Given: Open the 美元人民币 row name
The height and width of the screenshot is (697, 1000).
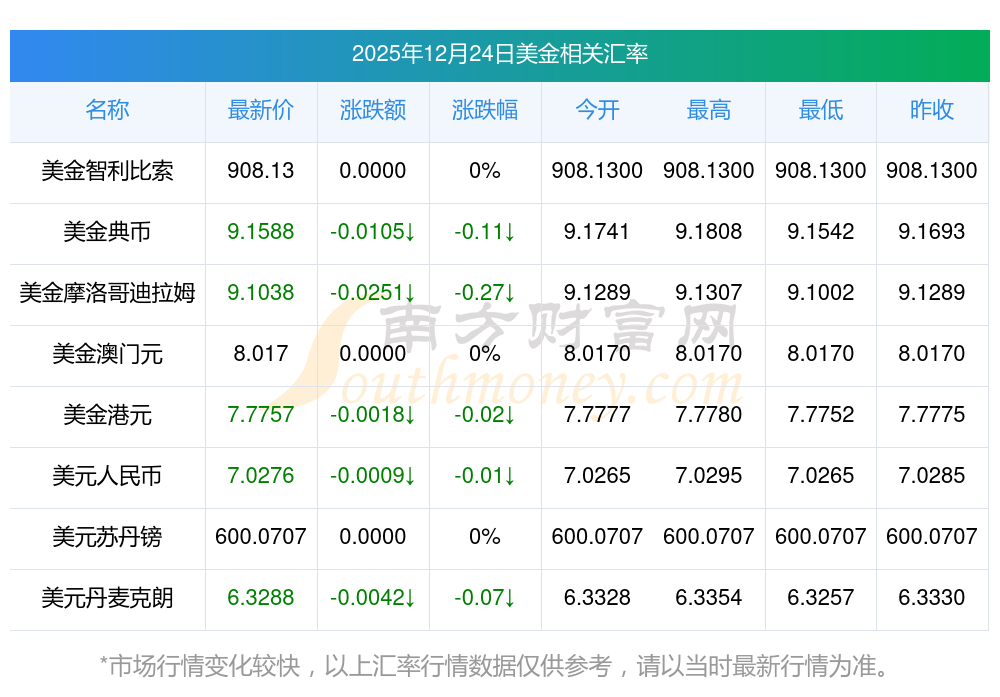Looking at the screenshot, I should coord(107,476).
